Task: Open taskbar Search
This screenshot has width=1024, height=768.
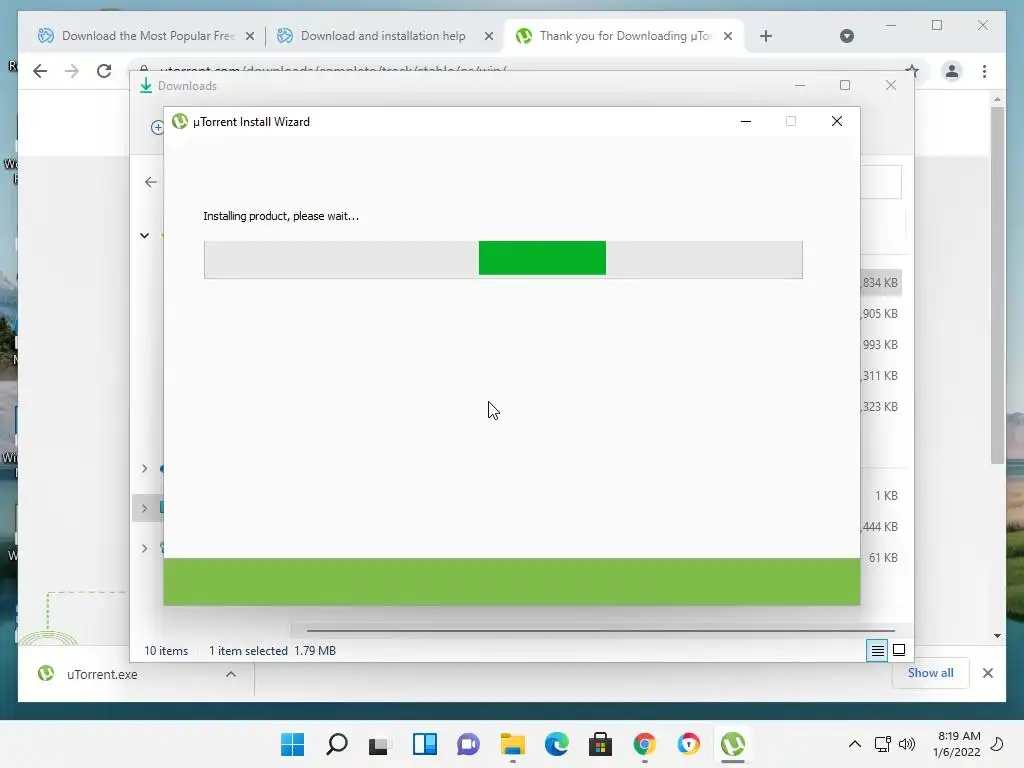Action: pos(336,744)
